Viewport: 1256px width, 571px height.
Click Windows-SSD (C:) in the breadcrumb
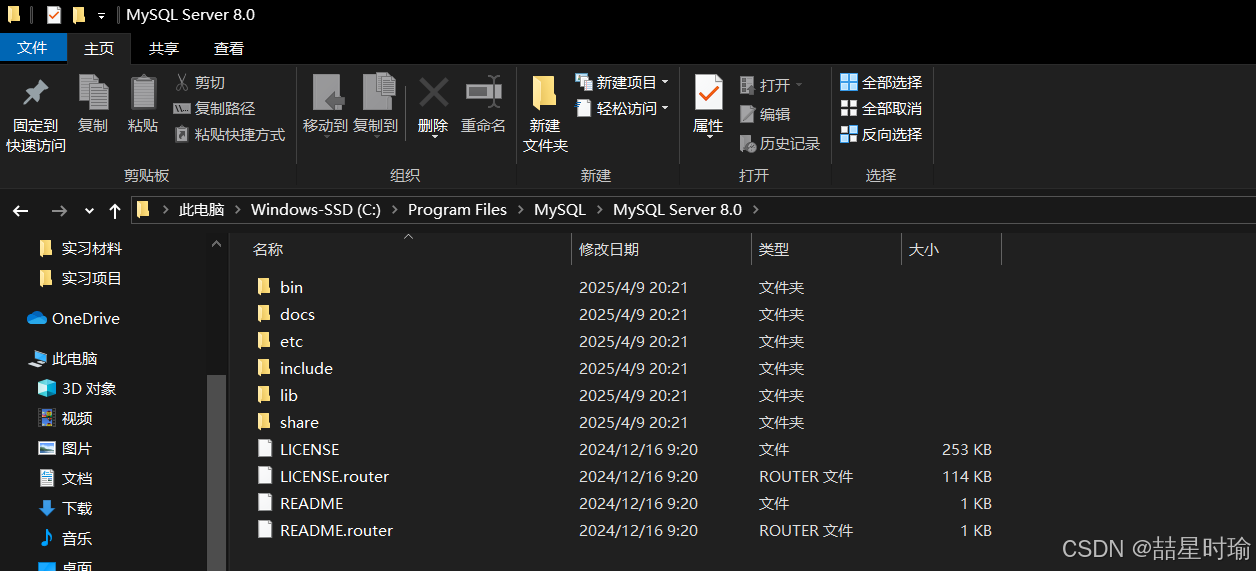(316, 210)
